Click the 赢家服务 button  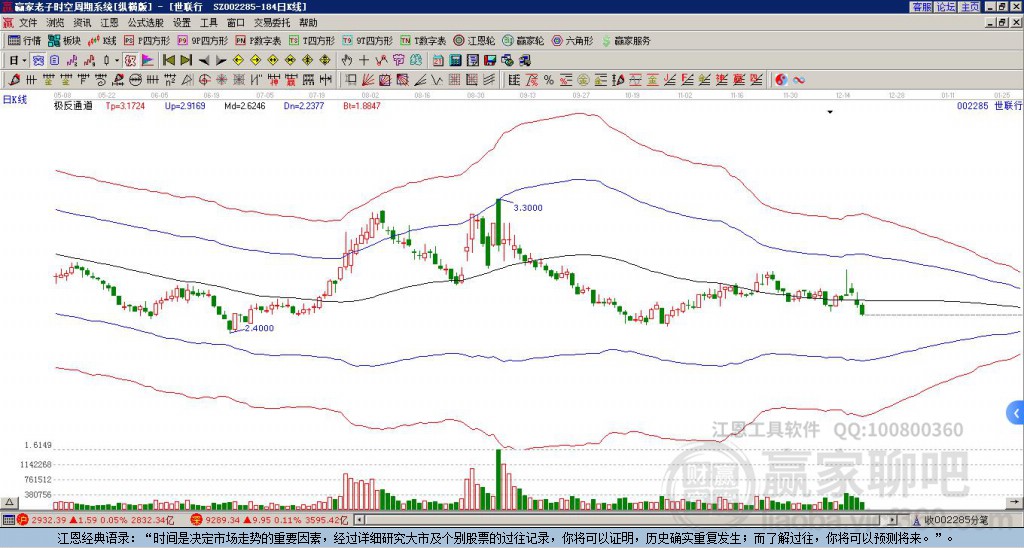[x=626, y=40]
